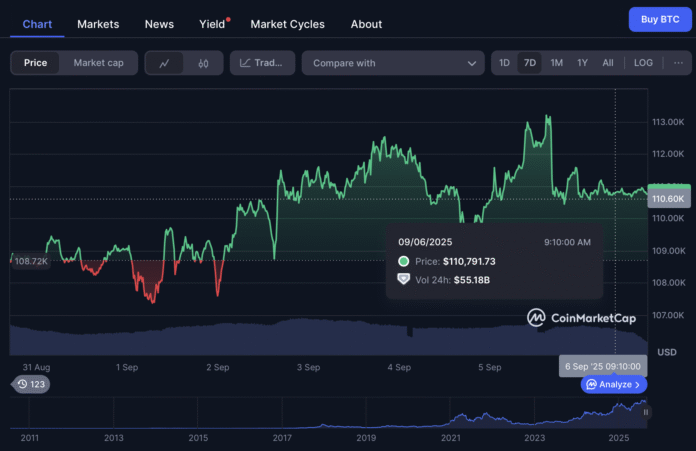The image size is (696, 451).
Task: Switch to the Markets tab
Action: click(98, 24)
